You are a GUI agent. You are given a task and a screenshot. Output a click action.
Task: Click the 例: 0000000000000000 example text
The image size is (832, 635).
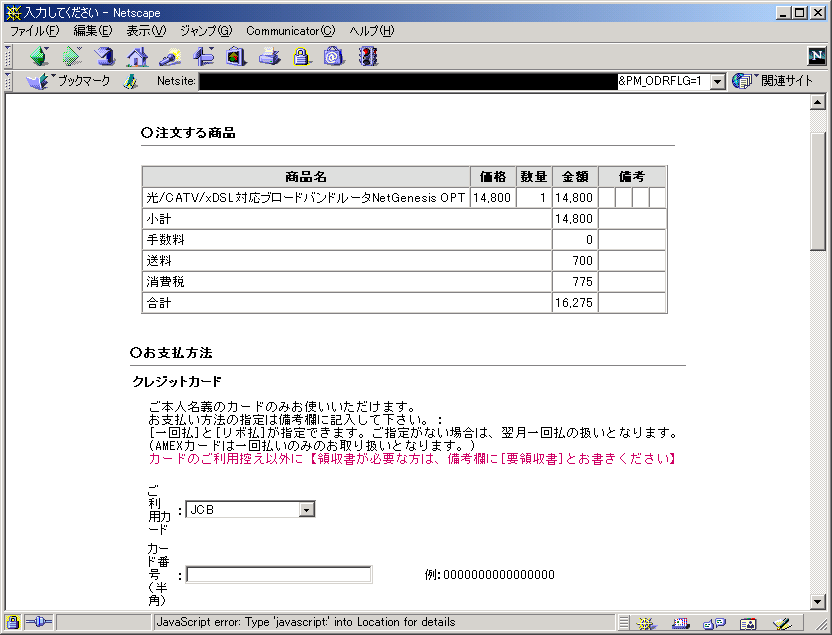coord(489,575)
